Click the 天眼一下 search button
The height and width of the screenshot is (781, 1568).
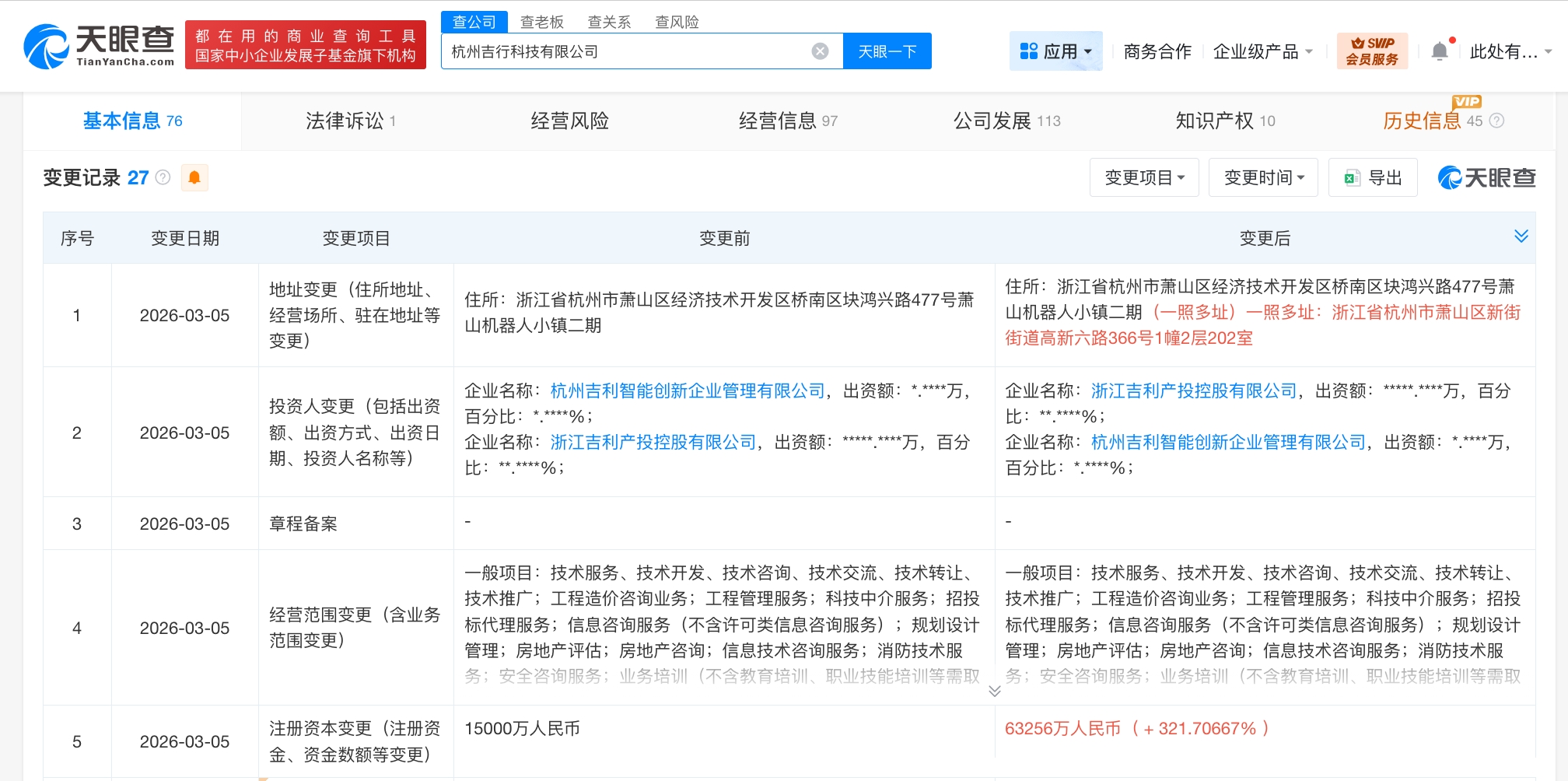[x=887, y=51]
